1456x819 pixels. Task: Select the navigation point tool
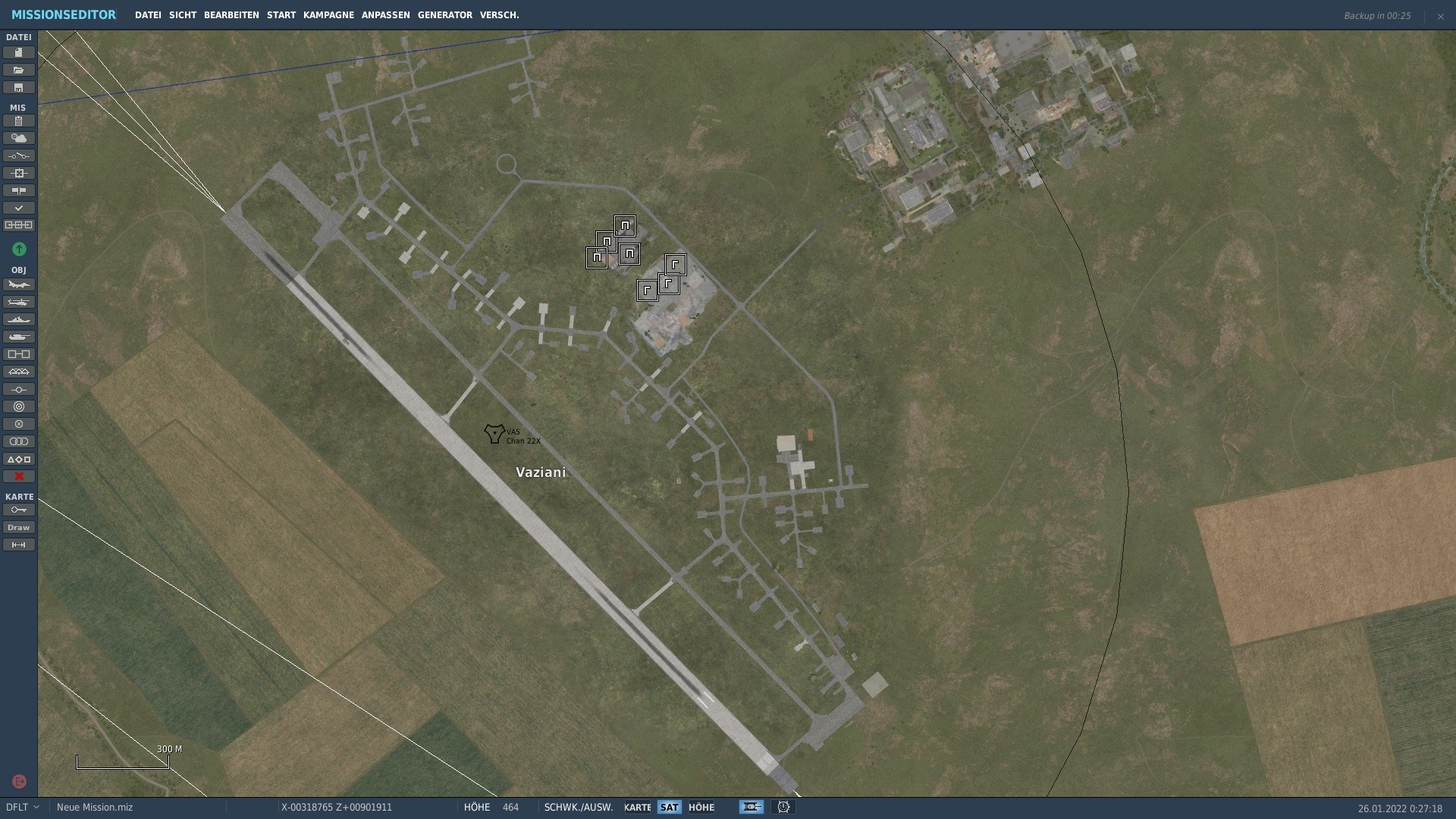pos(19,390)
